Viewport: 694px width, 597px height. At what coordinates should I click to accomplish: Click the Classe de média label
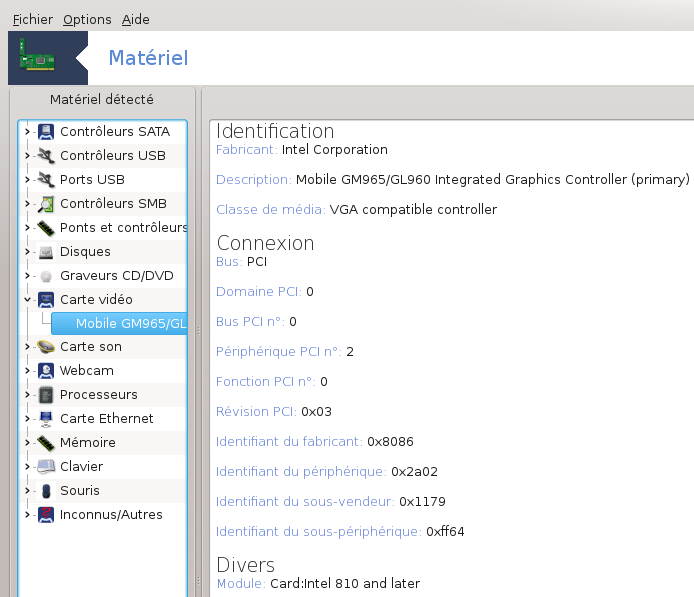tap(271, 209)
